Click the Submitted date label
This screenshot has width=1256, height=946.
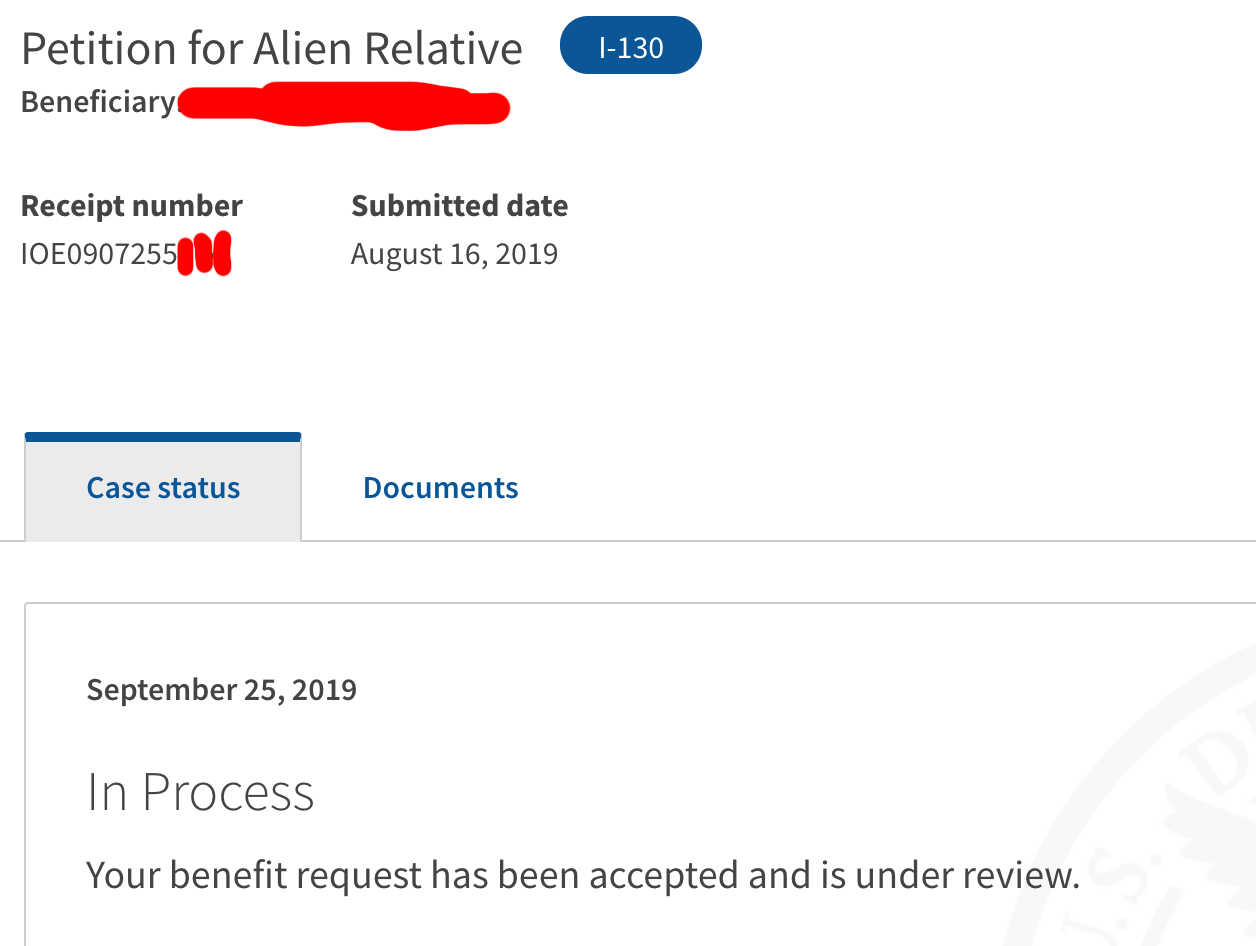460,206
